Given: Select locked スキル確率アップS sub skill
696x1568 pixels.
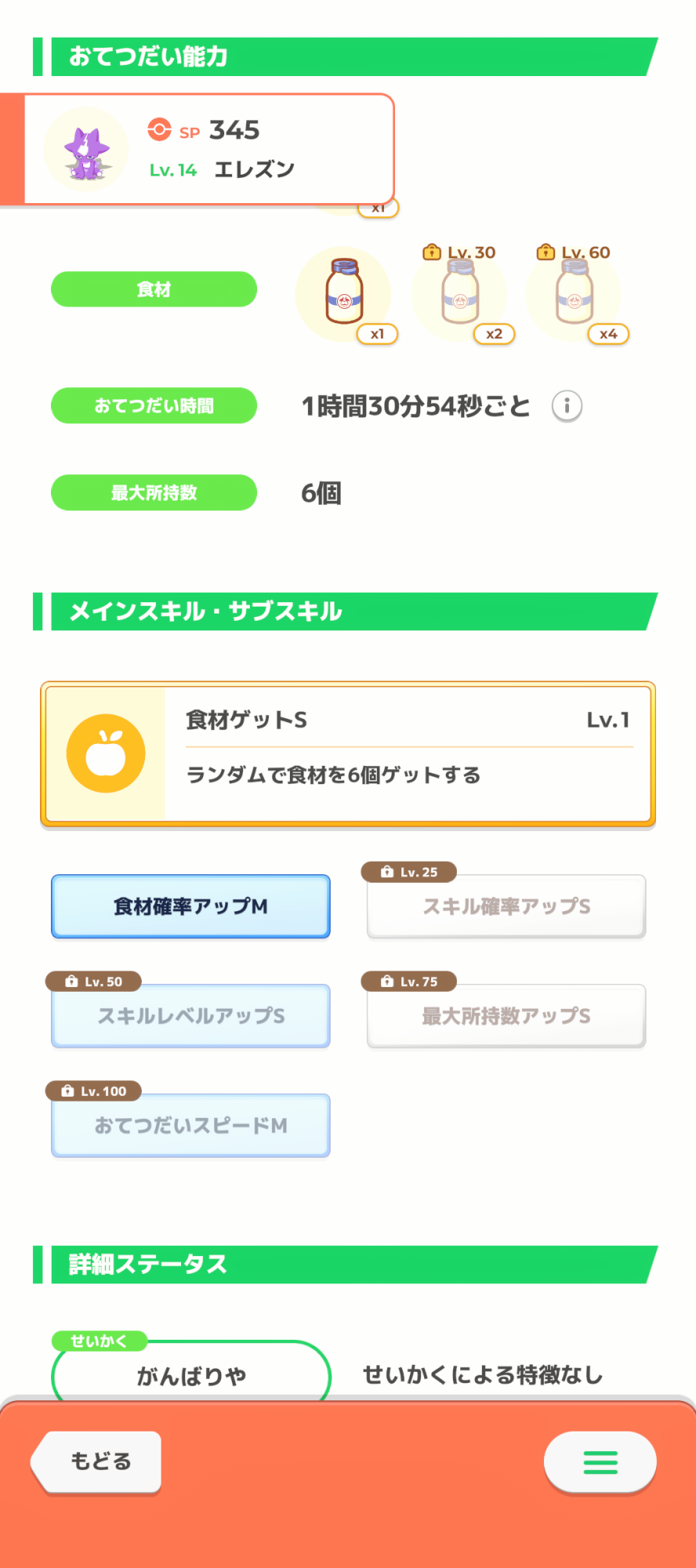Looking at the screenshot, I should point(506,906).
